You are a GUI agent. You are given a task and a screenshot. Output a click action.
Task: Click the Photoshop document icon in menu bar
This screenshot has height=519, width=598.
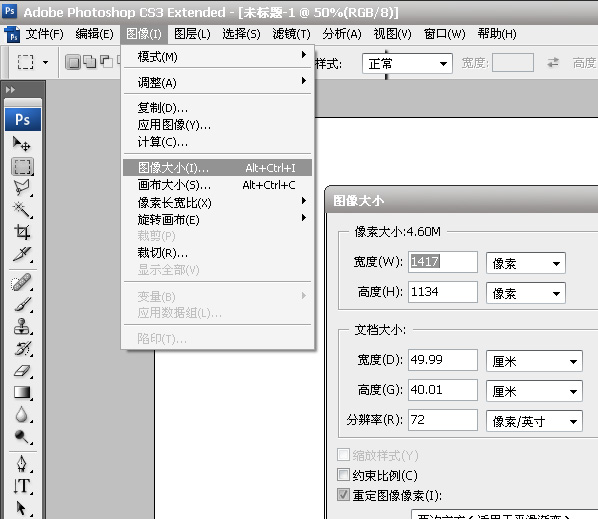12,34
